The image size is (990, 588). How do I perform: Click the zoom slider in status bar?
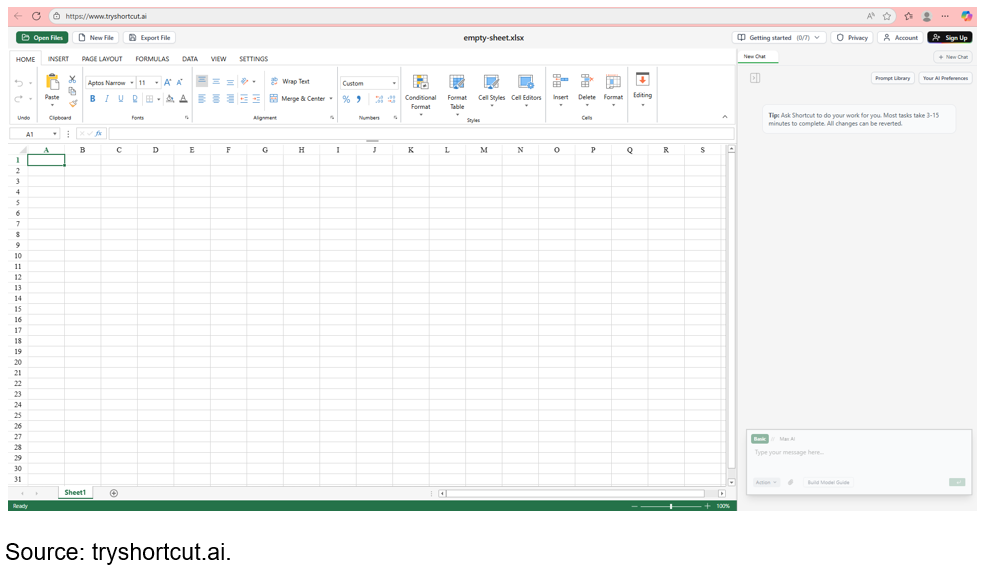pos(671,506)
